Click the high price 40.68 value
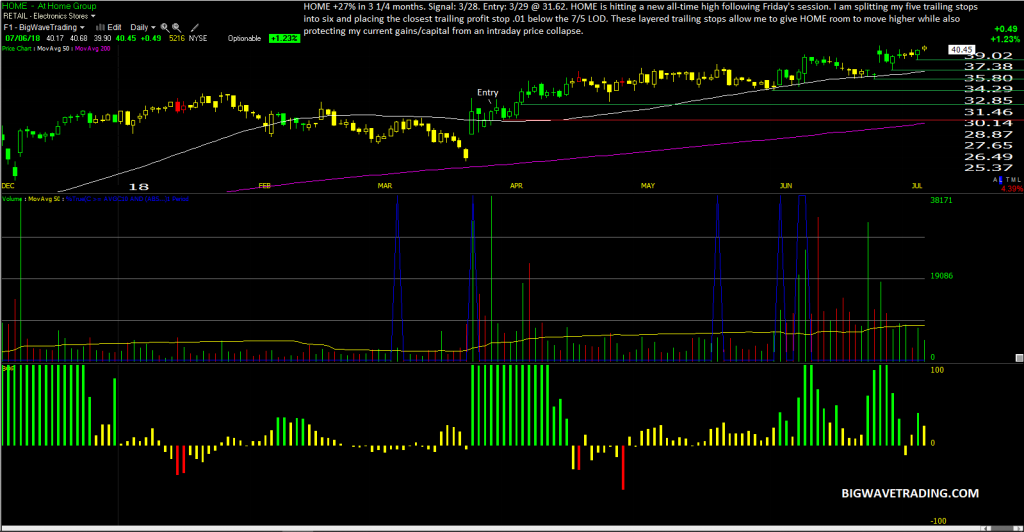Screen dimensions: 1024x532 click(x=78, y=38)
